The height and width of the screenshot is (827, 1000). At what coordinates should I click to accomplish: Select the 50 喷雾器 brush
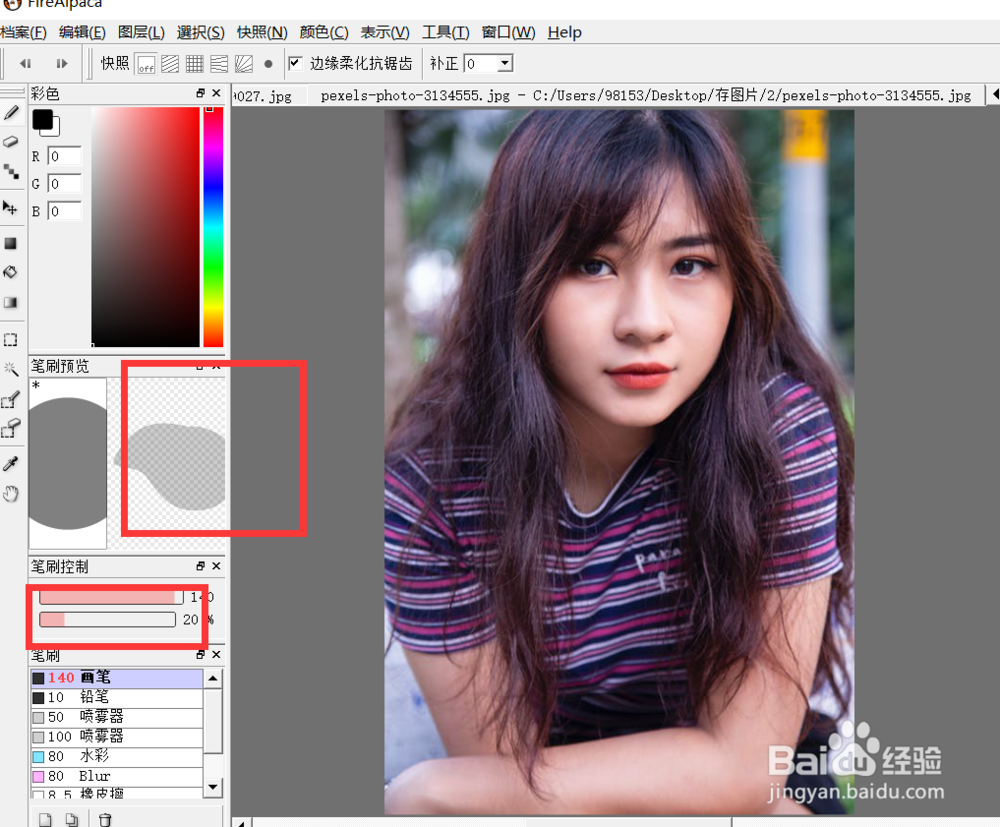tap(117, 717)
